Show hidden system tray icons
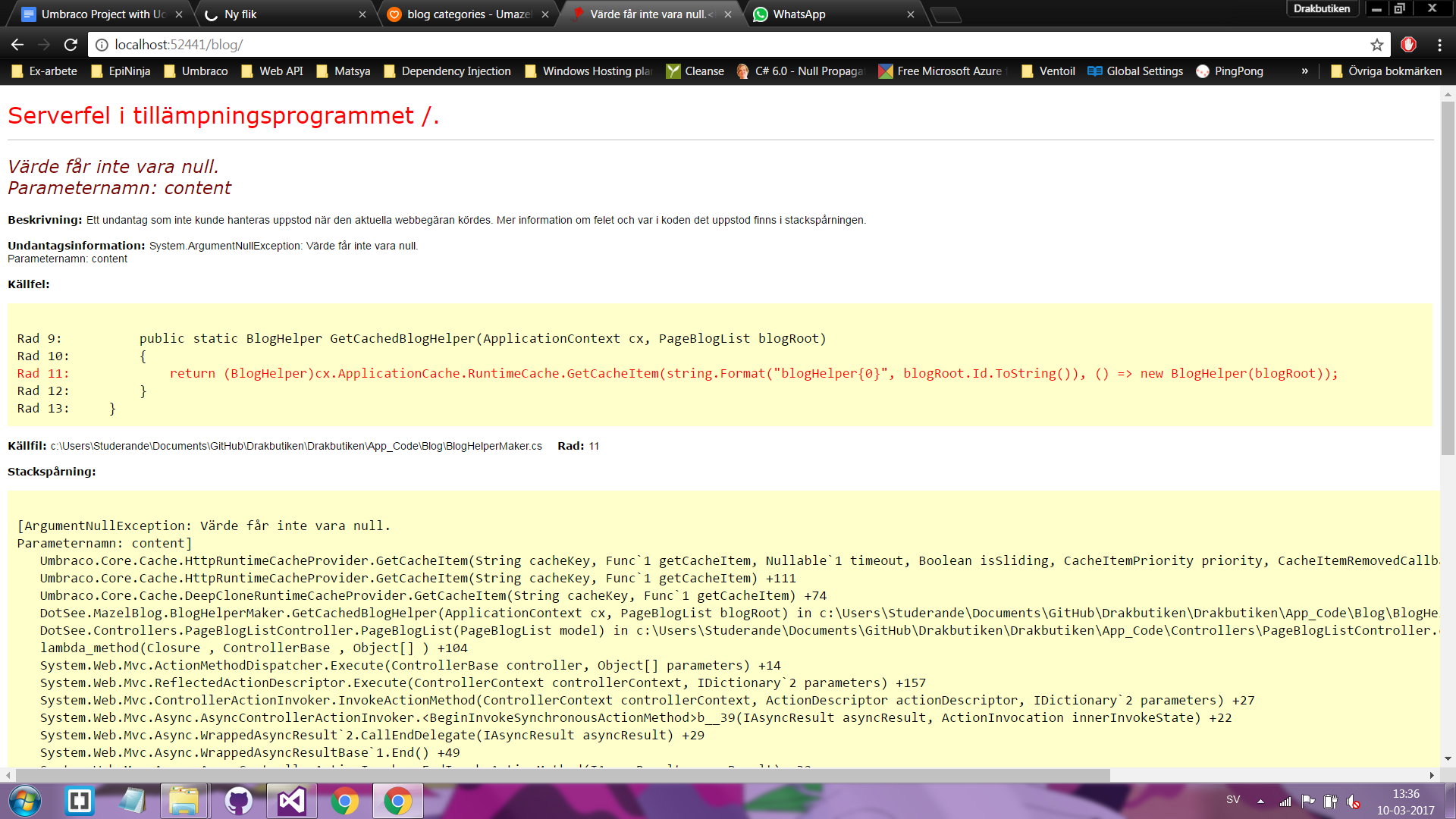The image size is (1456, 819). pos(1260,802)
